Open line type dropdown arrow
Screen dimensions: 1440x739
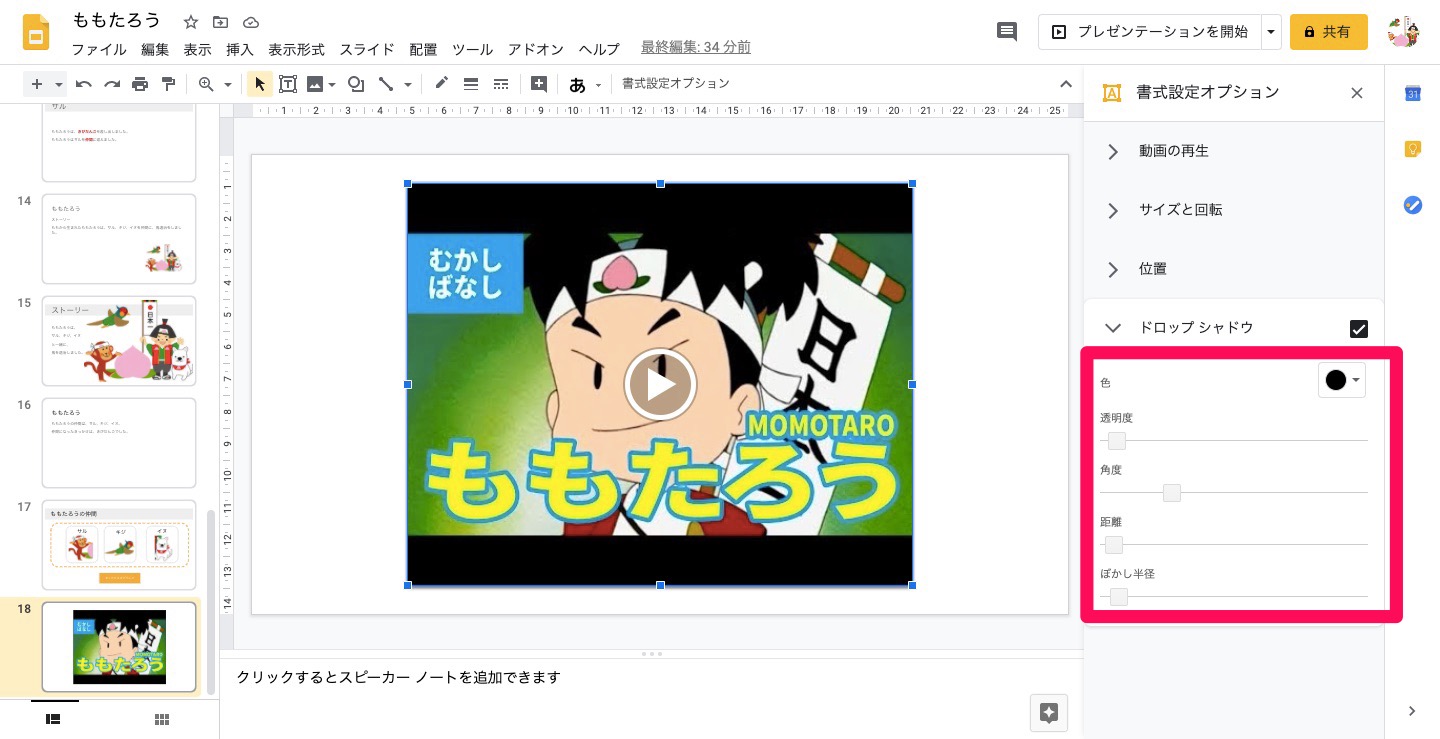(x=408, y=85)
